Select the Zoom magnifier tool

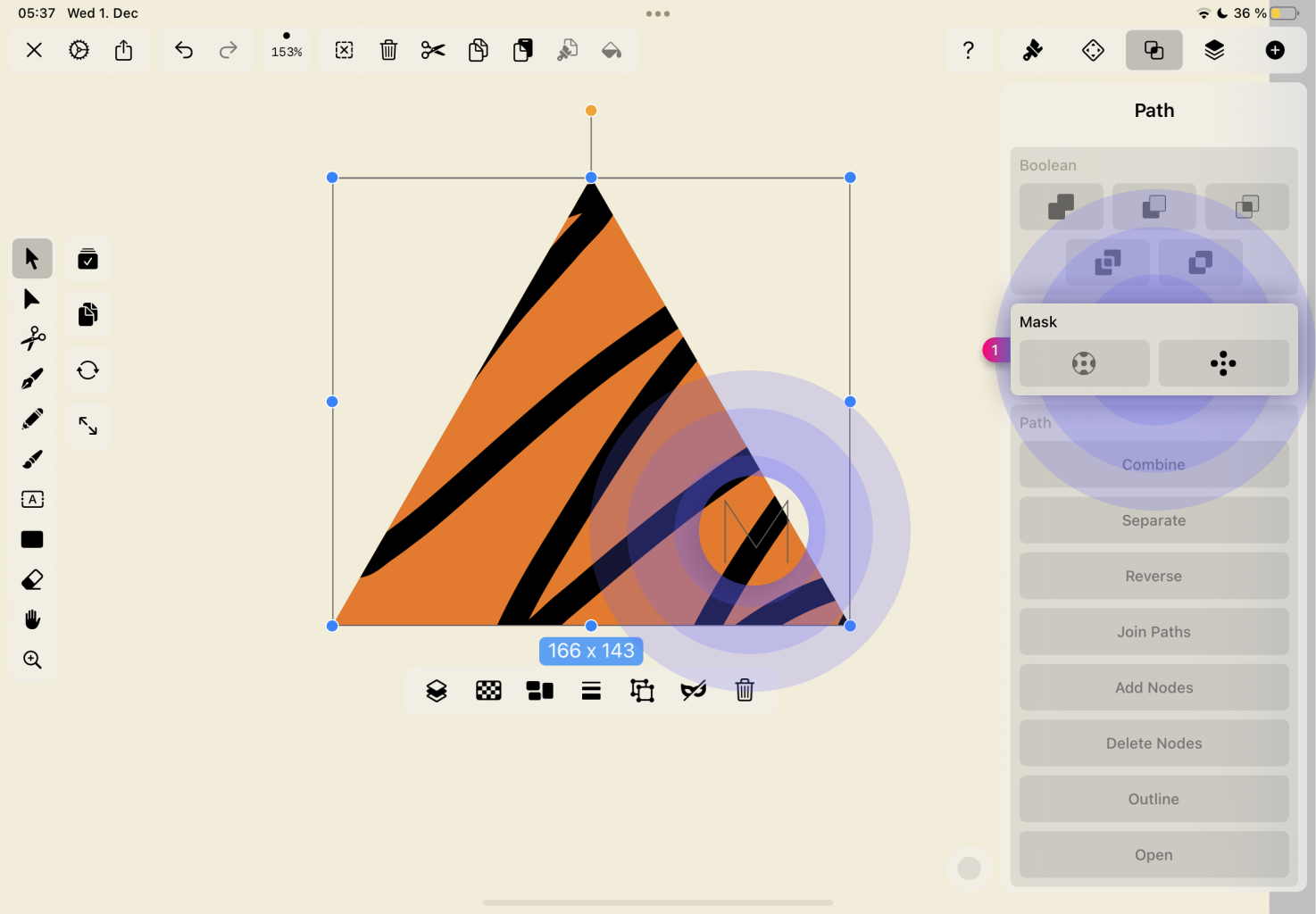coord(32,660)
